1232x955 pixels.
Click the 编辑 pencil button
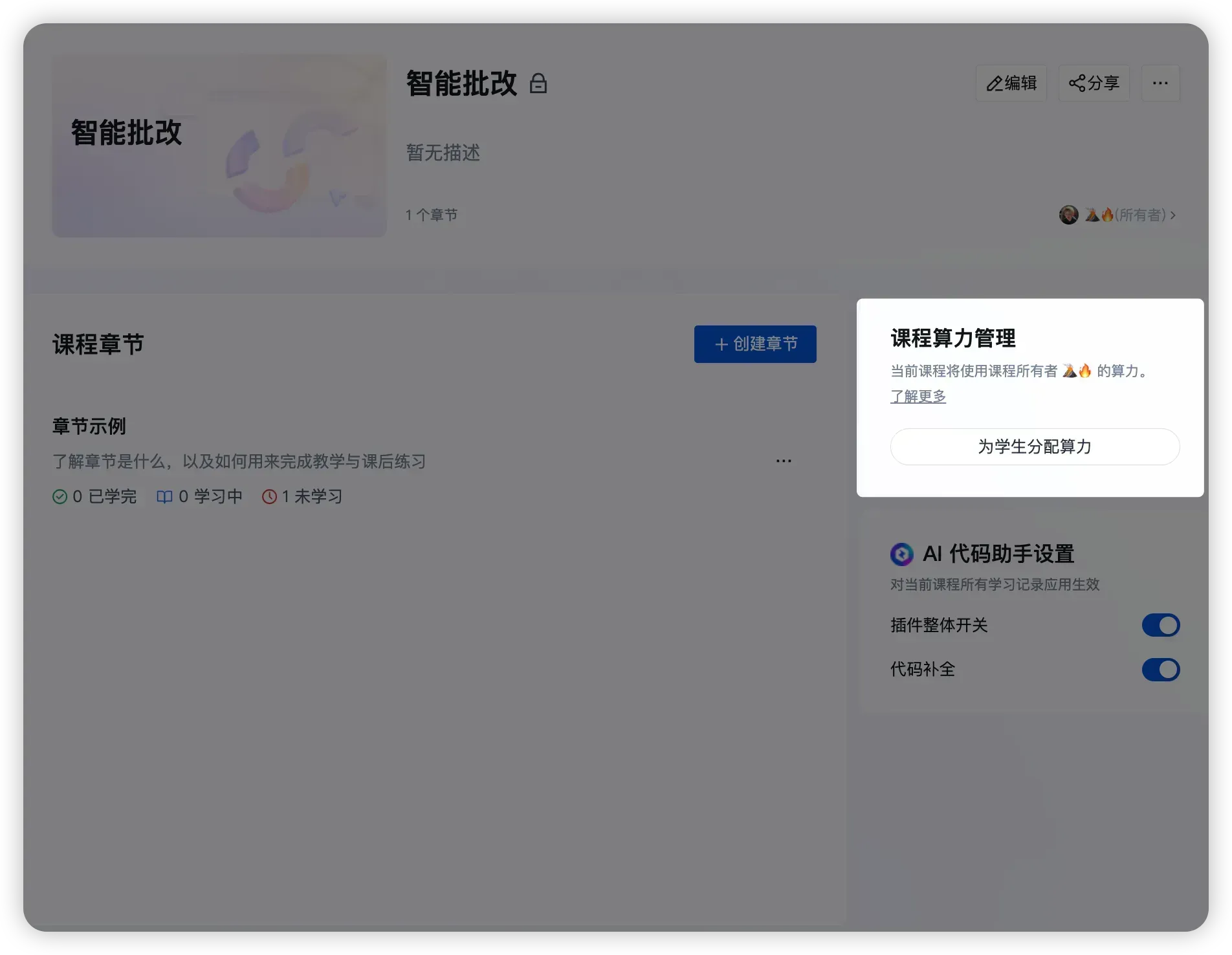tap(1011, 83)
